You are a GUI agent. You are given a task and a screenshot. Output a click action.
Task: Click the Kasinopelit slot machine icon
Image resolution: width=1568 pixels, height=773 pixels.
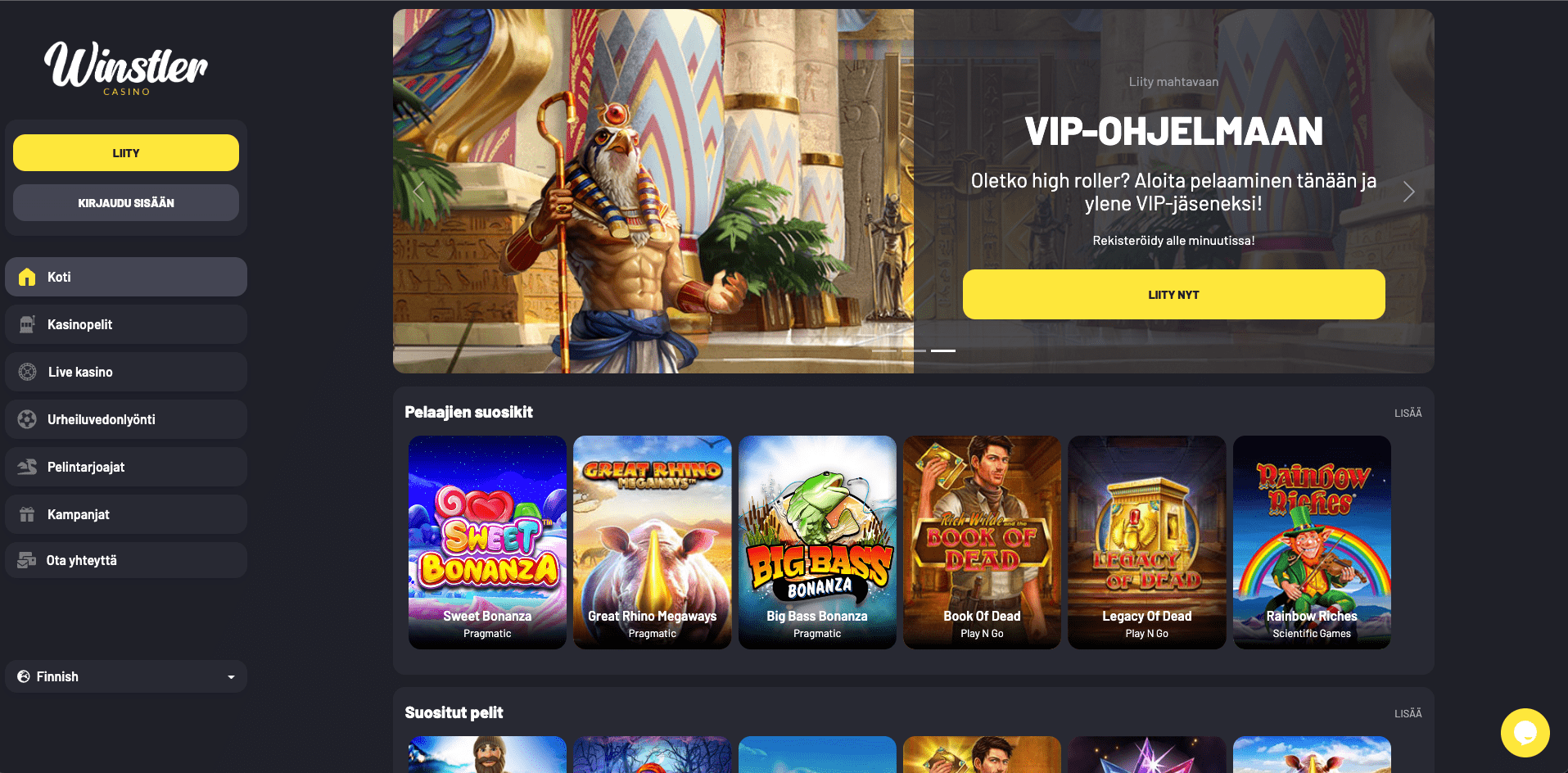pos(27,324)
